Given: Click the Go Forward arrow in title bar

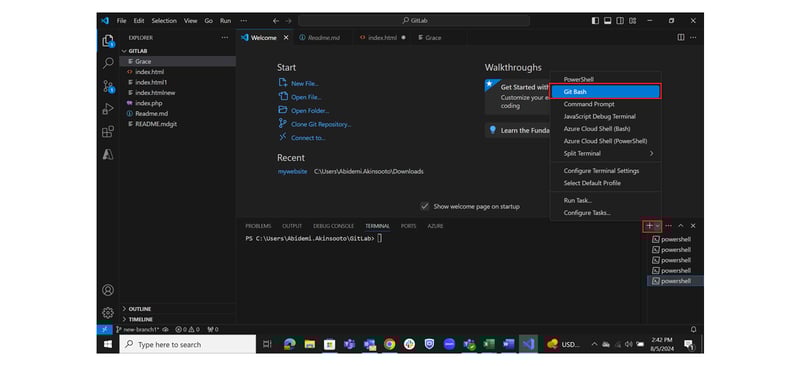Looking at the screenshot, I should click(x=289, y=21).
